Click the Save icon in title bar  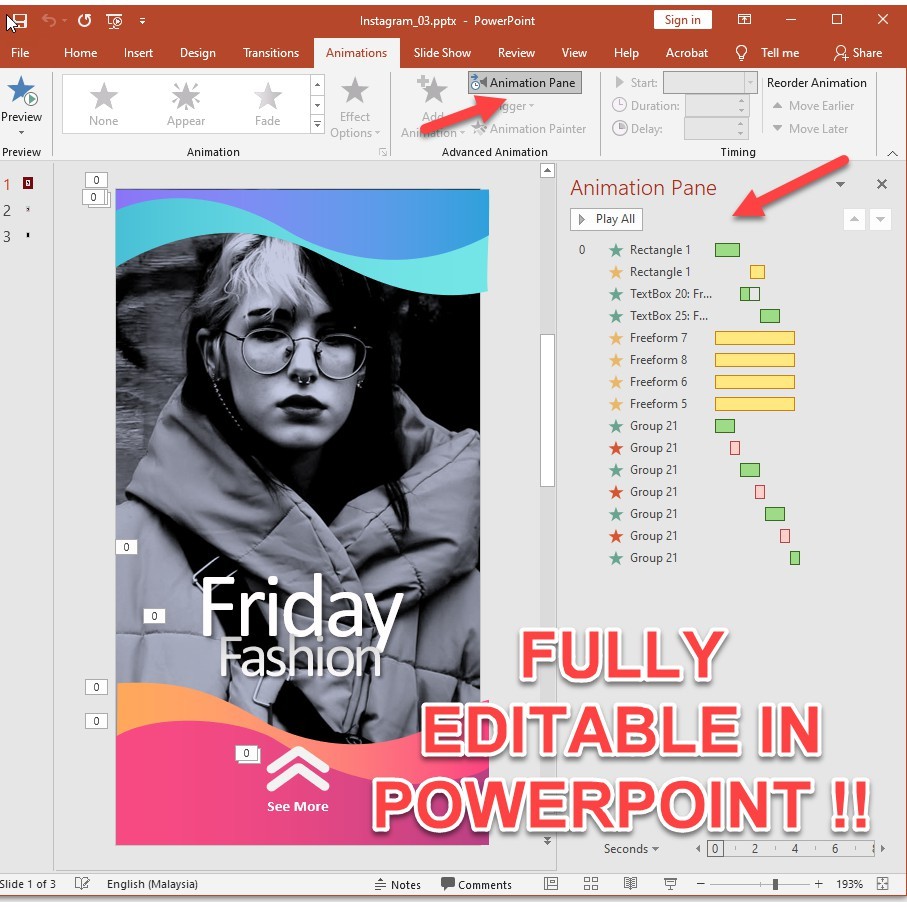pos(17,20)
